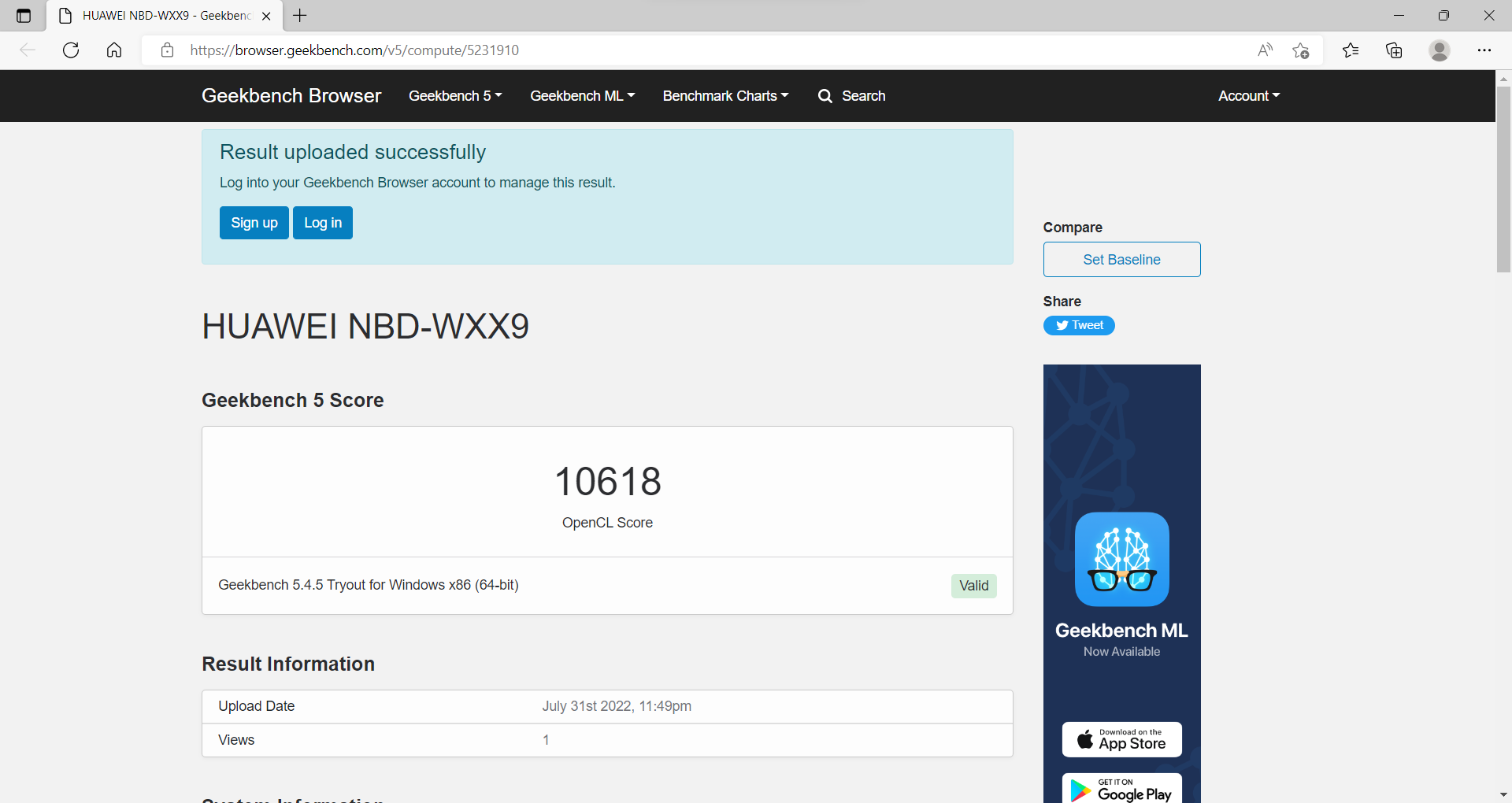Open the Geekbench ML app icon
This screenshot has height=803, width=1512.
point(1121,559)
